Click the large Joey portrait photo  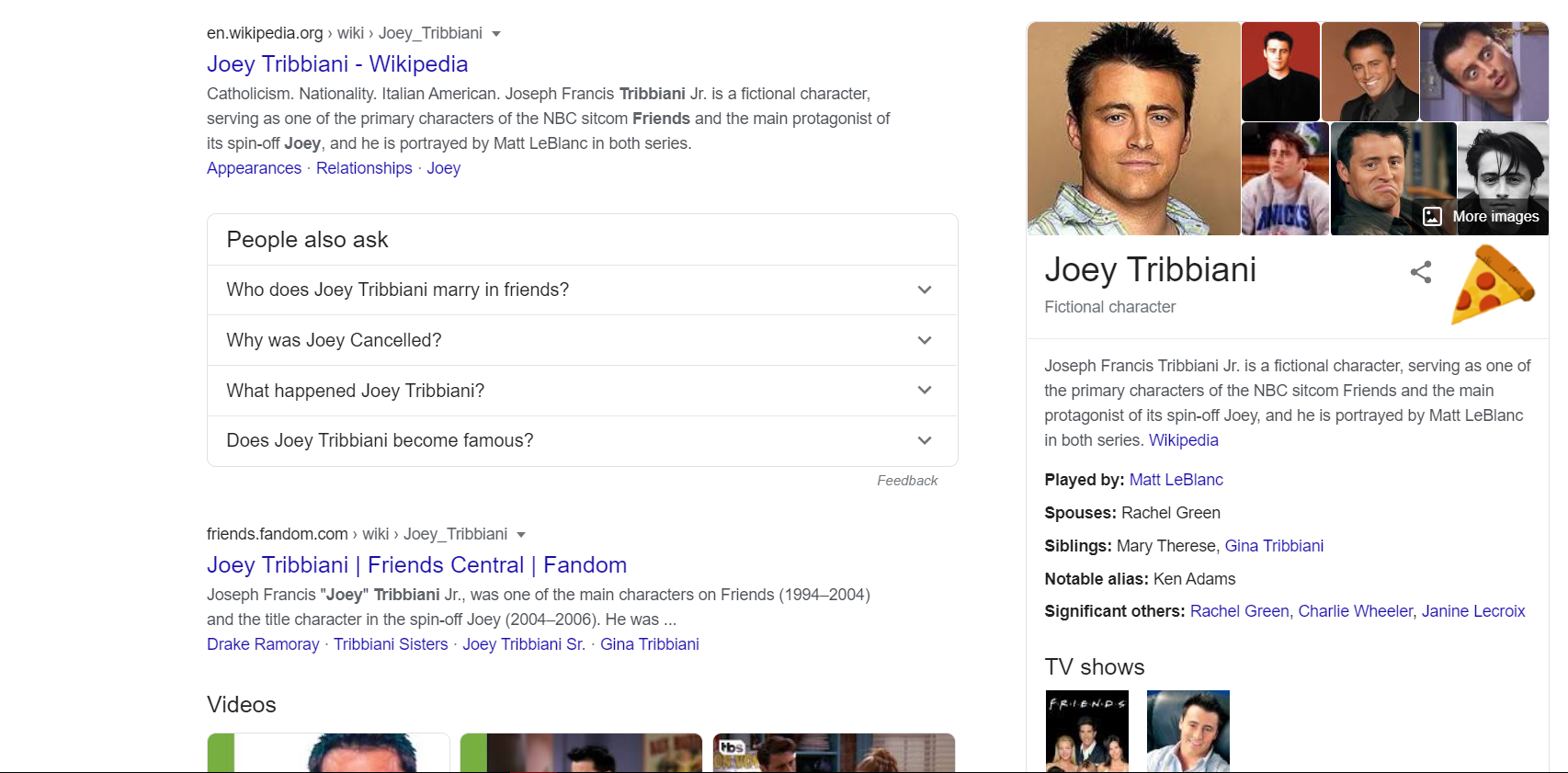(1133, 129)
